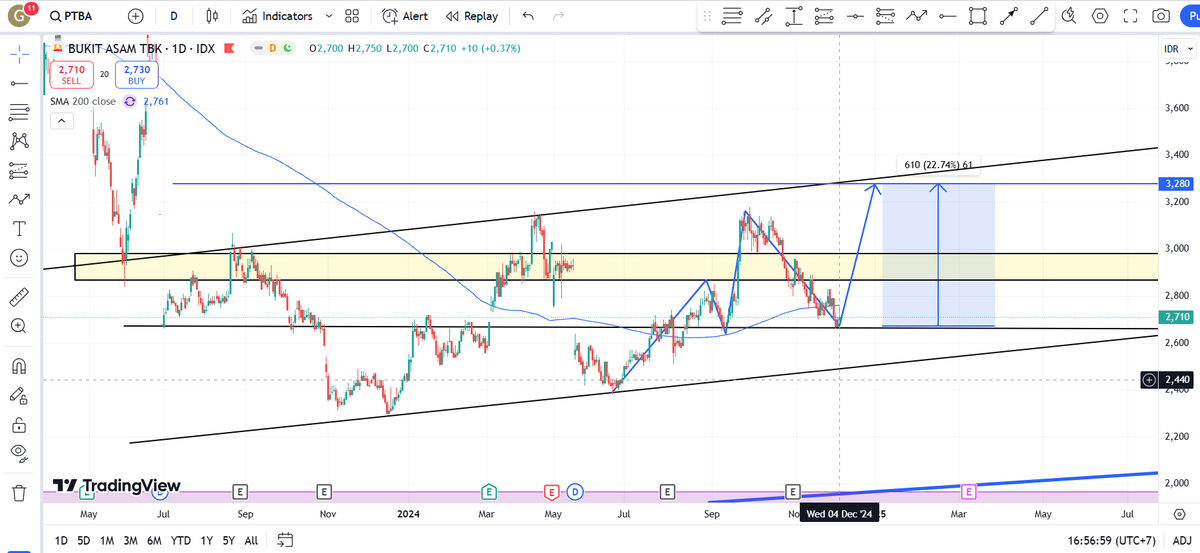Select the 1D time range

click(62, 540)
